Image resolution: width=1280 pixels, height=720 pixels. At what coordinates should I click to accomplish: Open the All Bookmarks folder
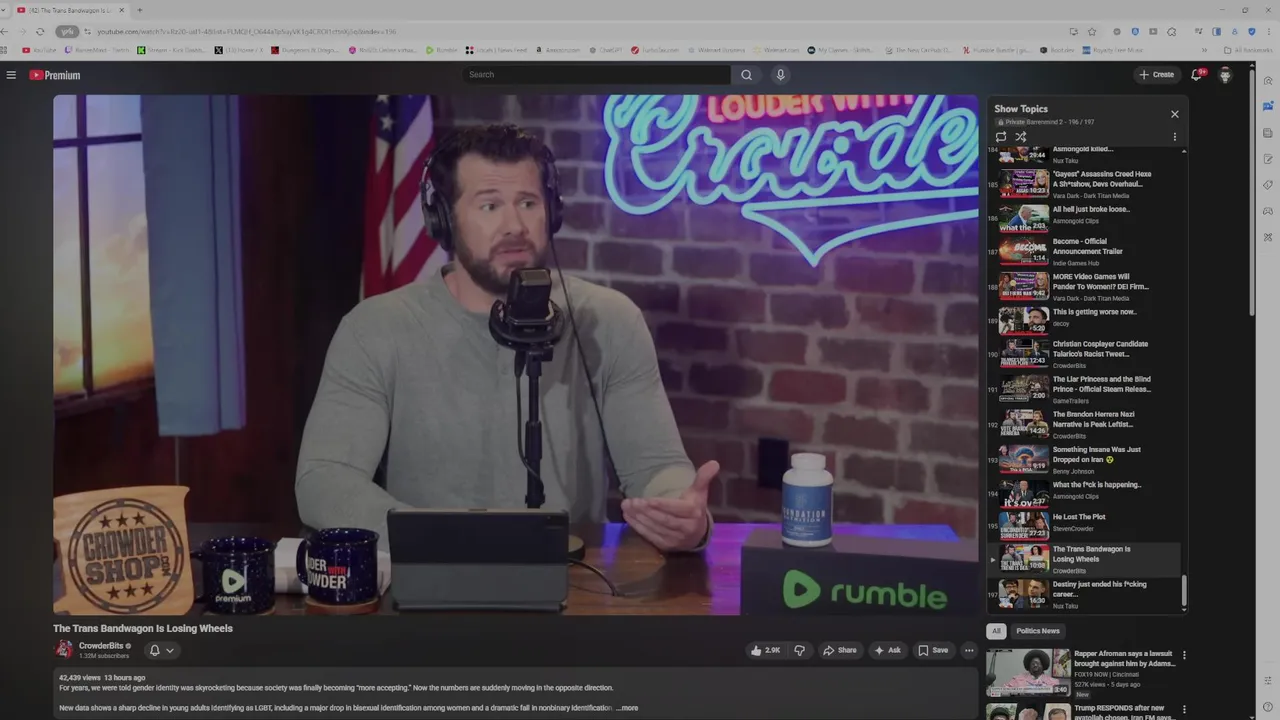pyautogui.click(x=1248, y=50)
